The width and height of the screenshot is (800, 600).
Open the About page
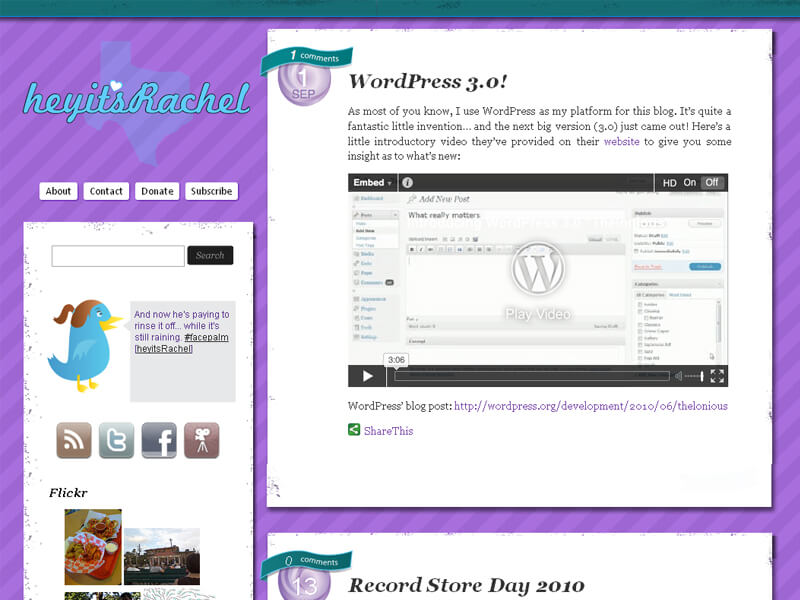point(58,191)
